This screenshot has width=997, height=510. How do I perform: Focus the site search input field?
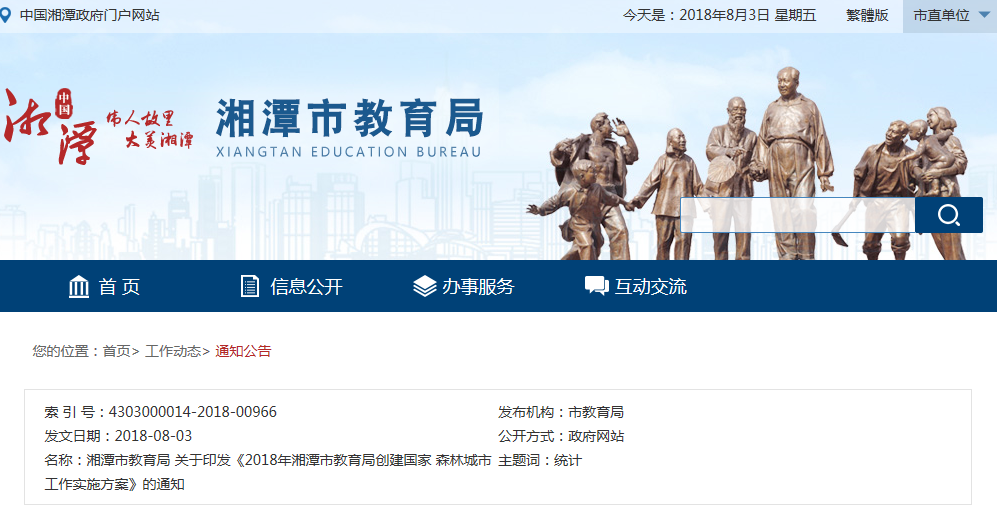(797, 215)
